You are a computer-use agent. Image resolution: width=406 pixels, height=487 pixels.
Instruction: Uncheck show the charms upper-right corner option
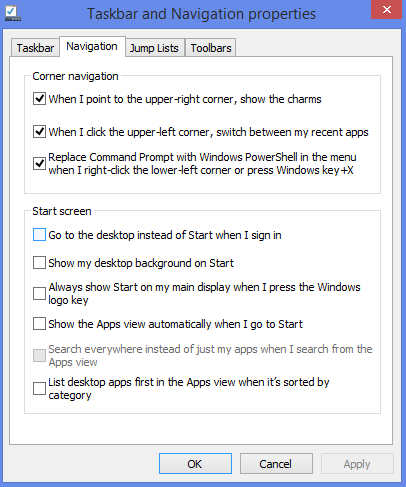(39, 99)
